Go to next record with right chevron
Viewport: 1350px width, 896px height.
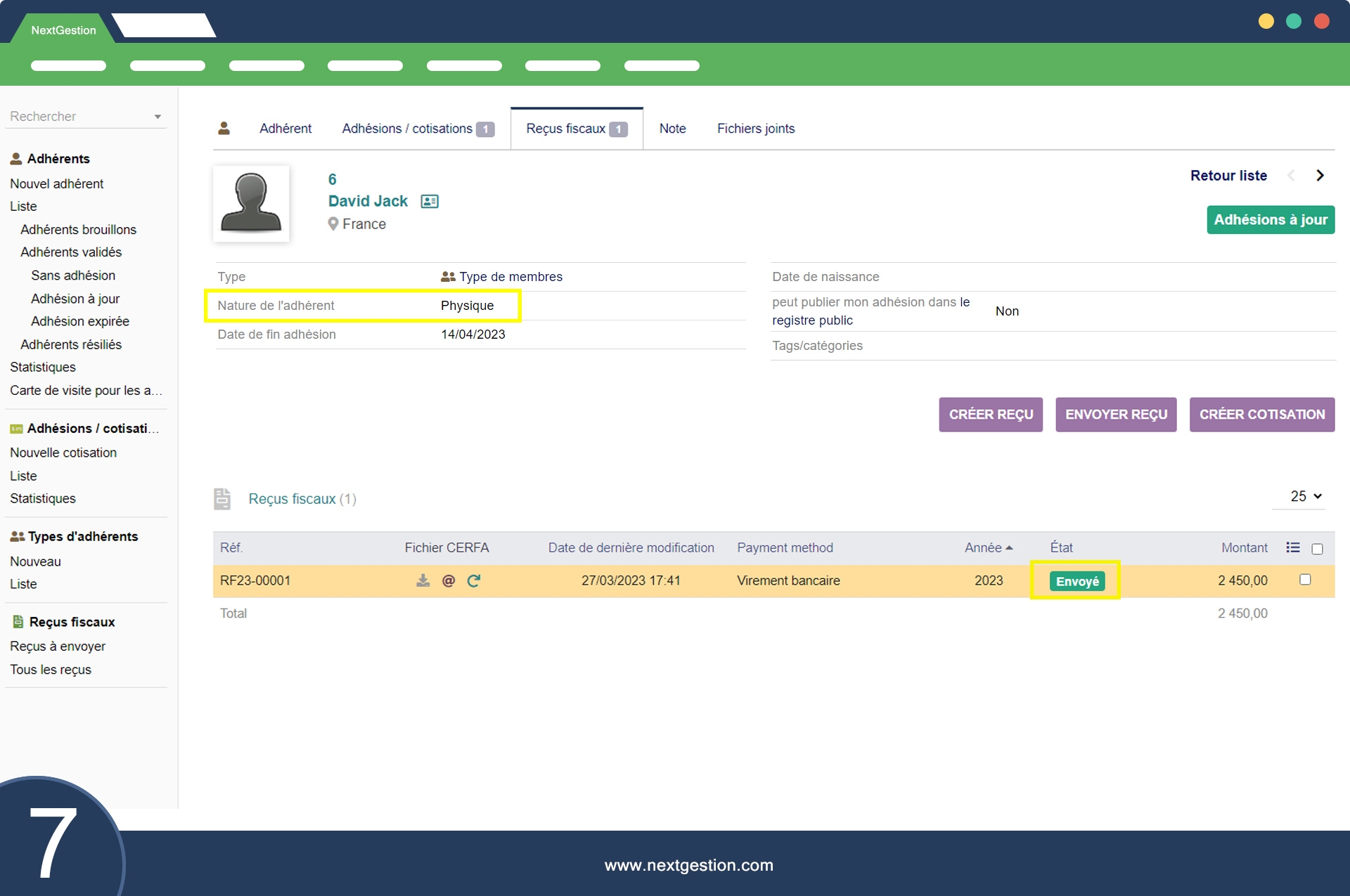[1320, 176]
